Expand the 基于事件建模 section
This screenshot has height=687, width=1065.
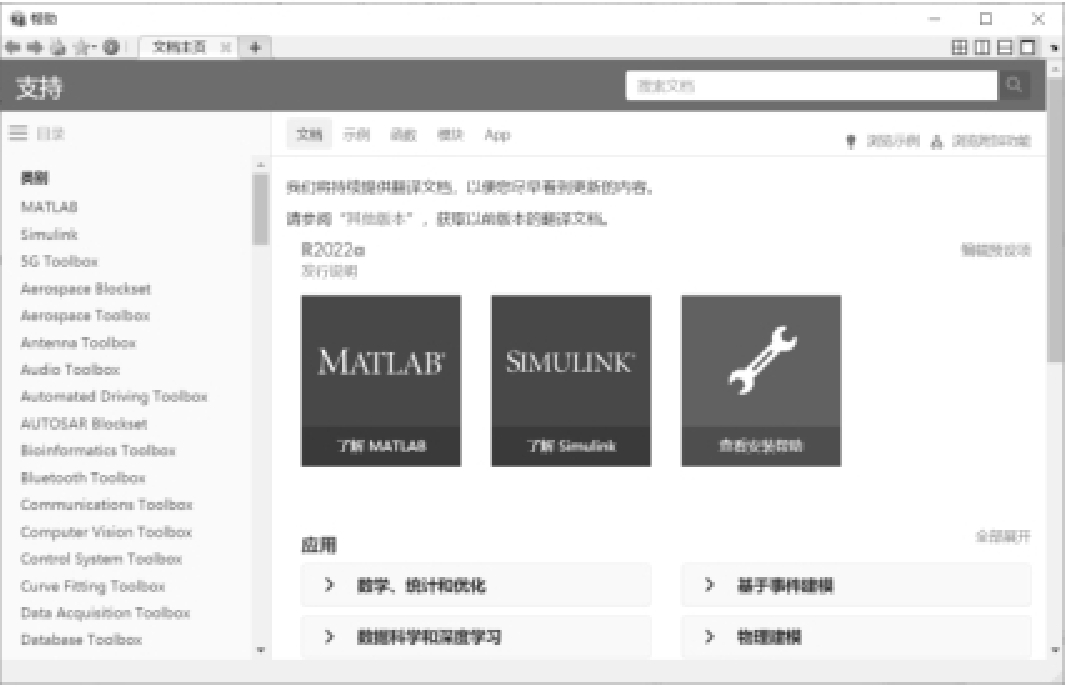(x=855, y=586)
